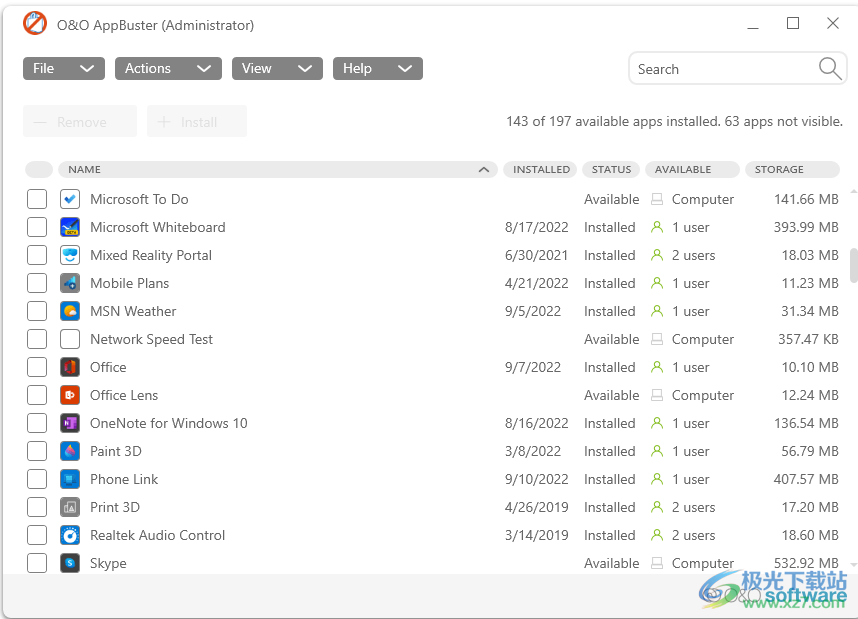Check the Office checkbox
Screen dimensions: 858x619
click(37, 367)
